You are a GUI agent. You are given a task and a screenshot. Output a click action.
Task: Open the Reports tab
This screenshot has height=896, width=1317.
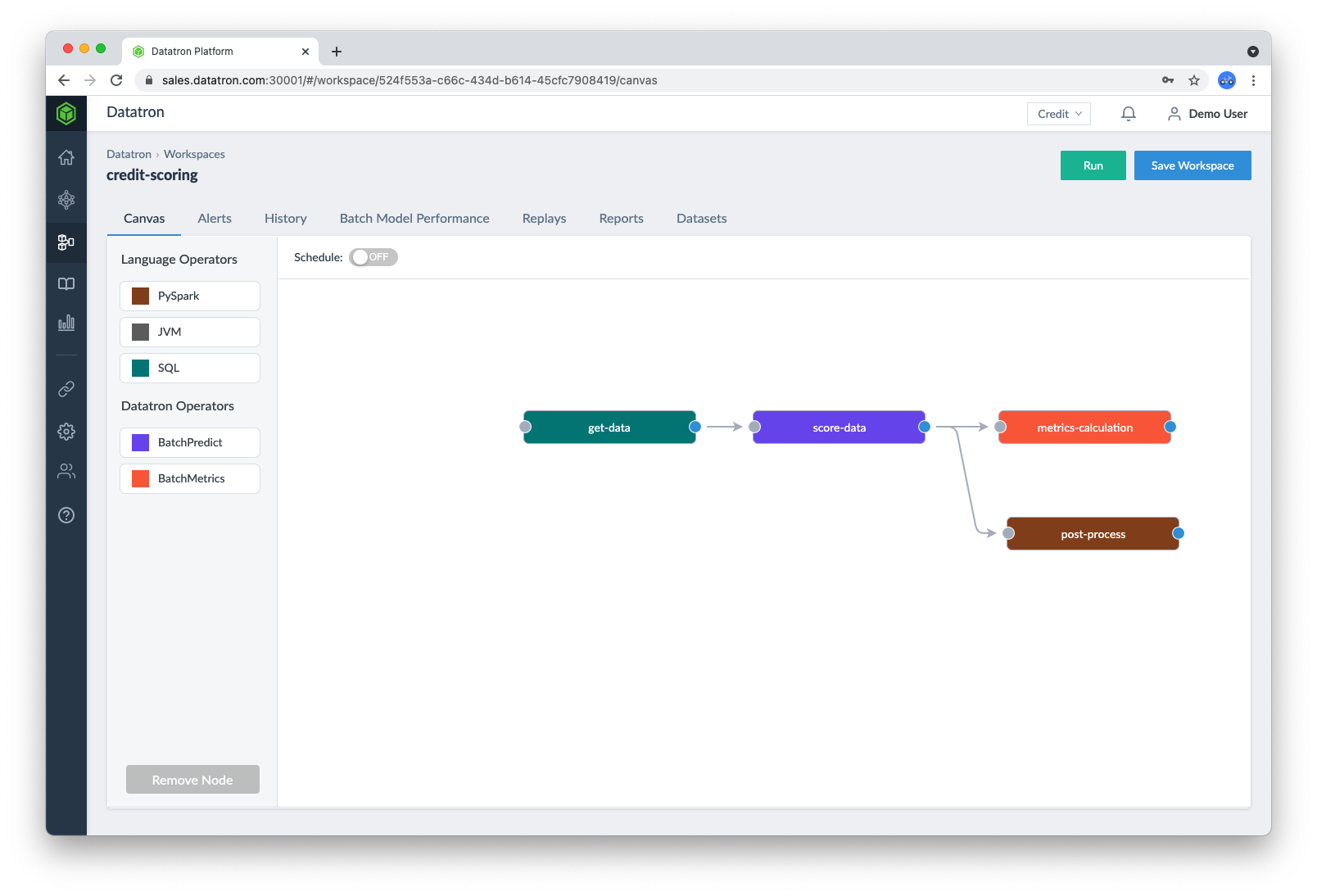622,219
